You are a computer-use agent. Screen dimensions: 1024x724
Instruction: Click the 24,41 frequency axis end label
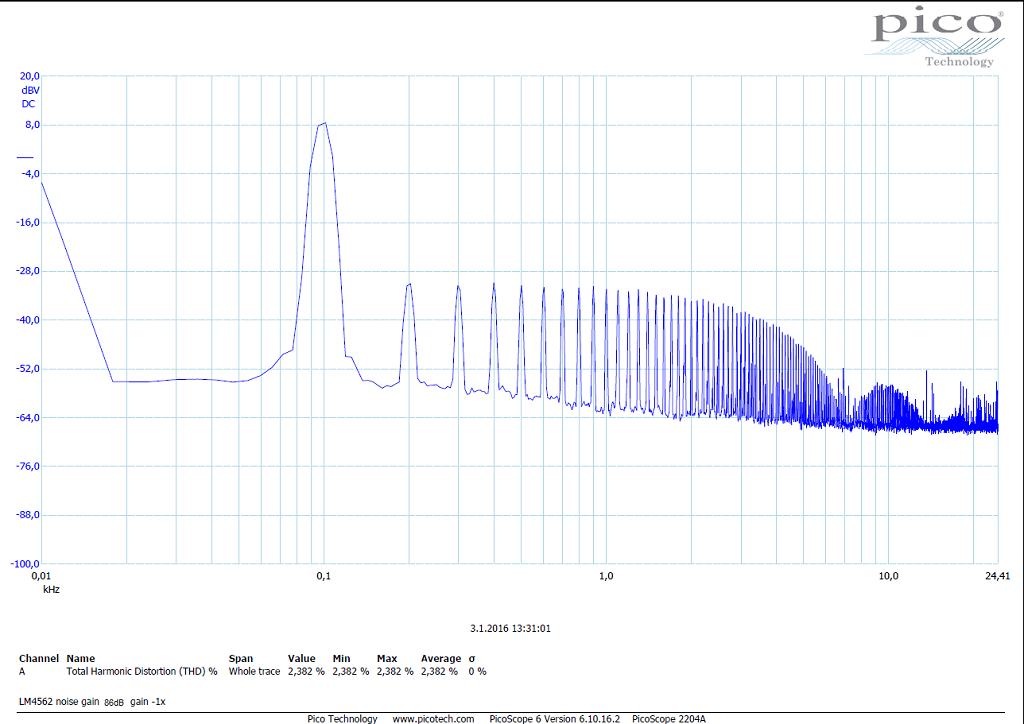[x=997, y=576]
